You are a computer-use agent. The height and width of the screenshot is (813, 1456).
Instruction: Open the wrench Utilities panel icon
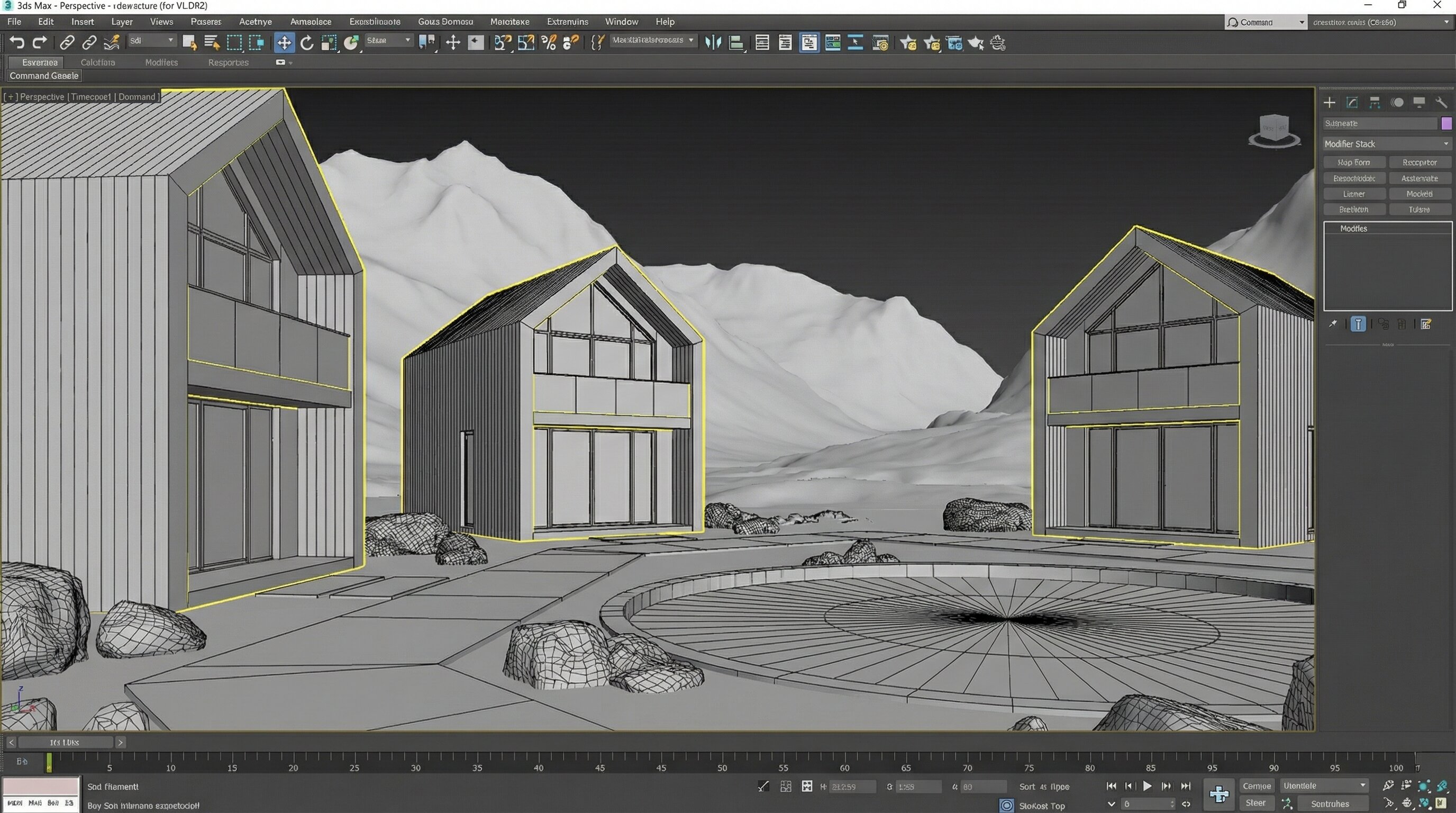point(1441,102)
